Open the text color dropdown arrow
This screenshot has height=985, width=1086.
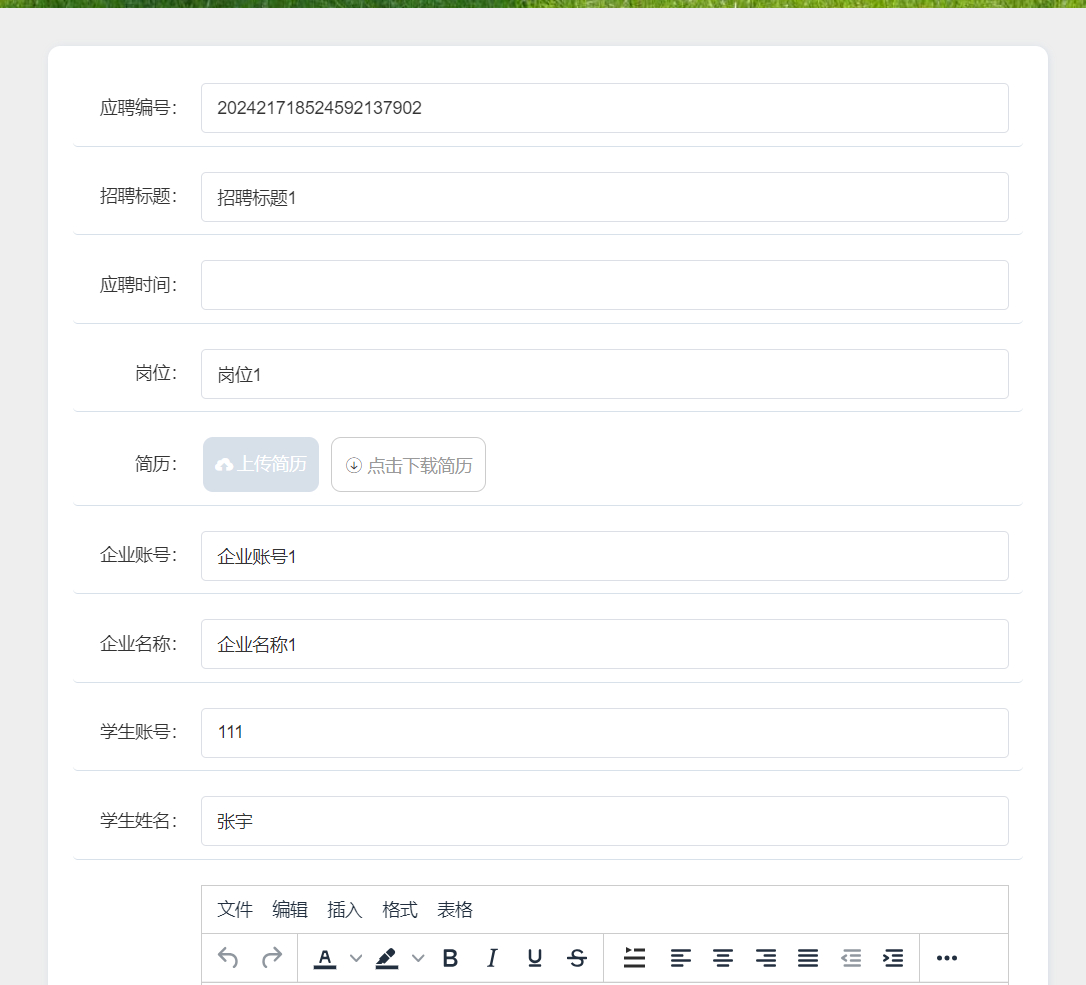[356, 957]
